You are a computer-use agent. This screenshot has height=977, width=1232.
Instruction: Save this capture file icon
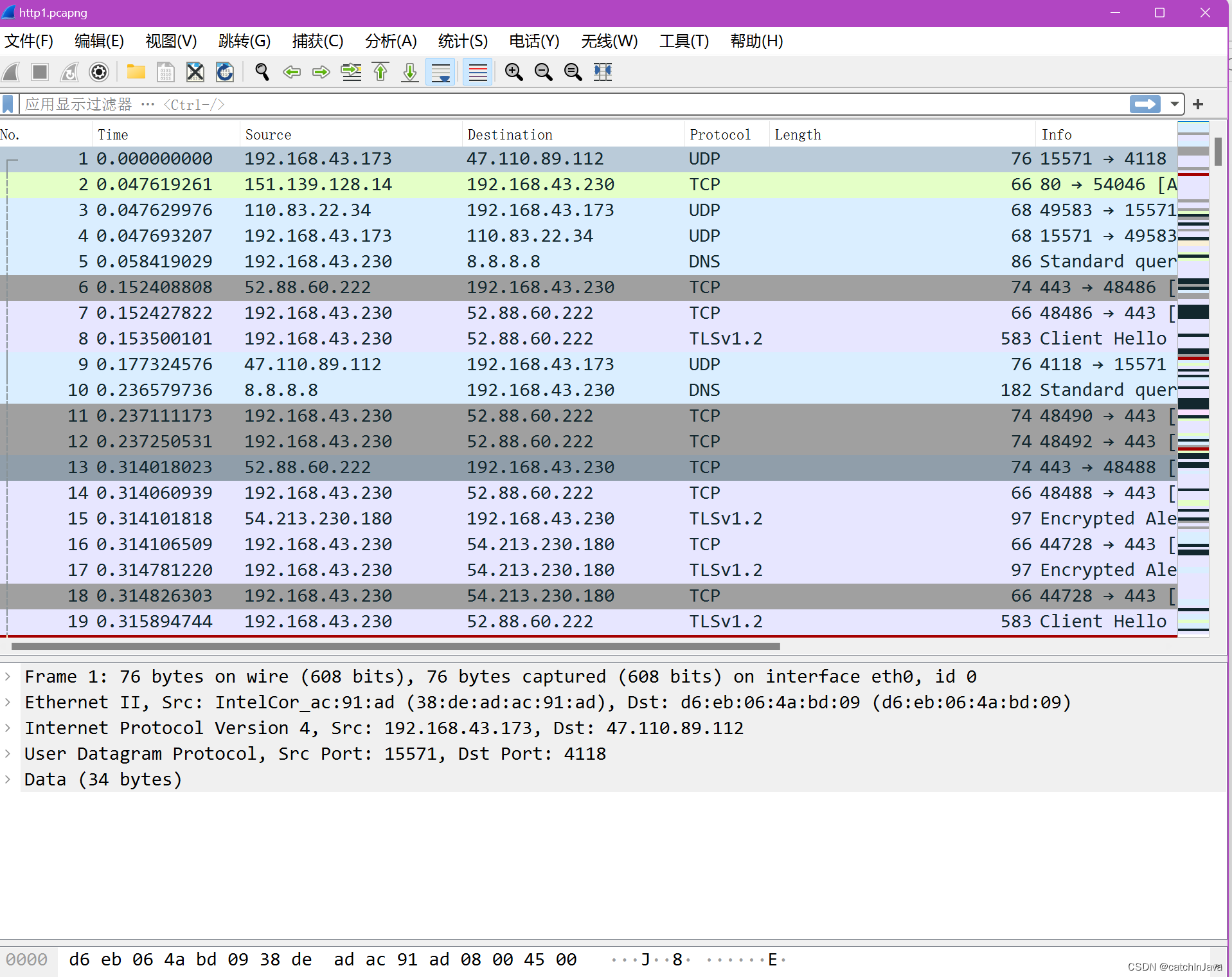pyautogui.click(x=166, y=72)
